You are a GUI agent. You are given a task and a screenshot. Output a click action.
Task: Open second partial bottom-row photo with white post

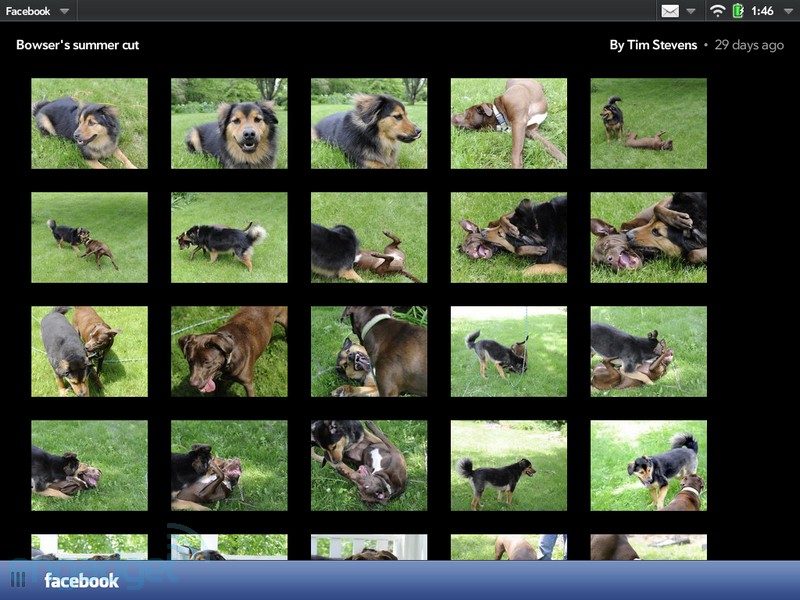point(229,547)
